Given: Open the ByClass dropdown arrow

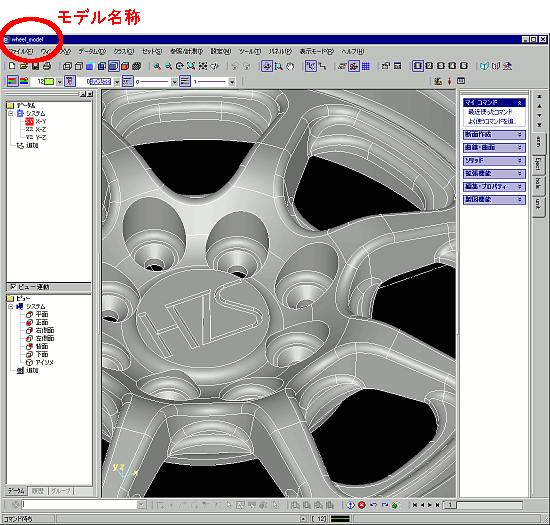Looking at the screenshot, I should tap(117, 82).
